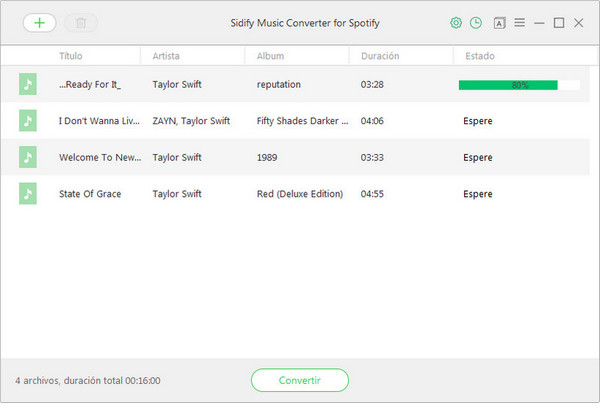Open conversion history clock icon
The width and height of the screenshot is (600, 403).
click(x=476, y=23)
